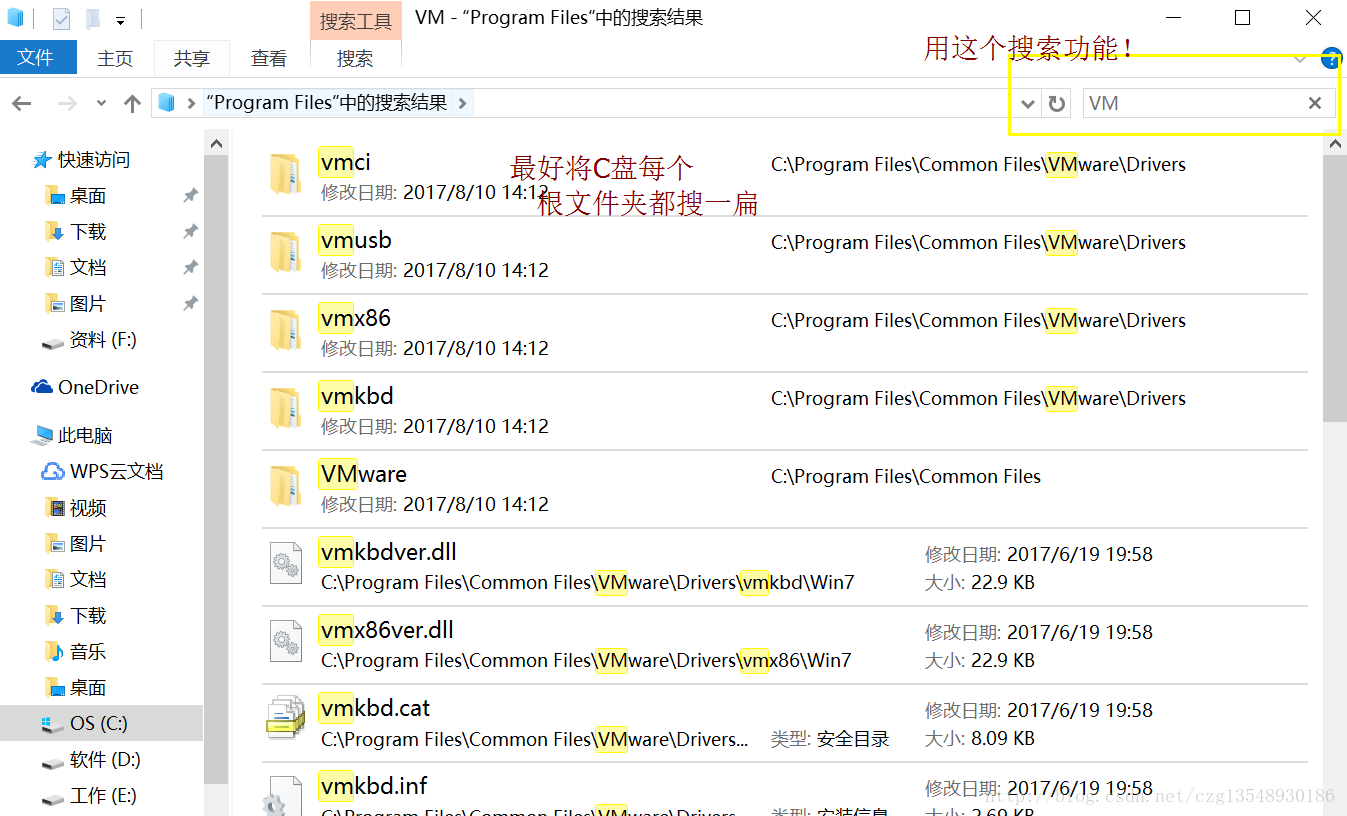Open the Customize Quick Access Toolbar dropdown
The image size is (1347, 816).
coord(120,19)
